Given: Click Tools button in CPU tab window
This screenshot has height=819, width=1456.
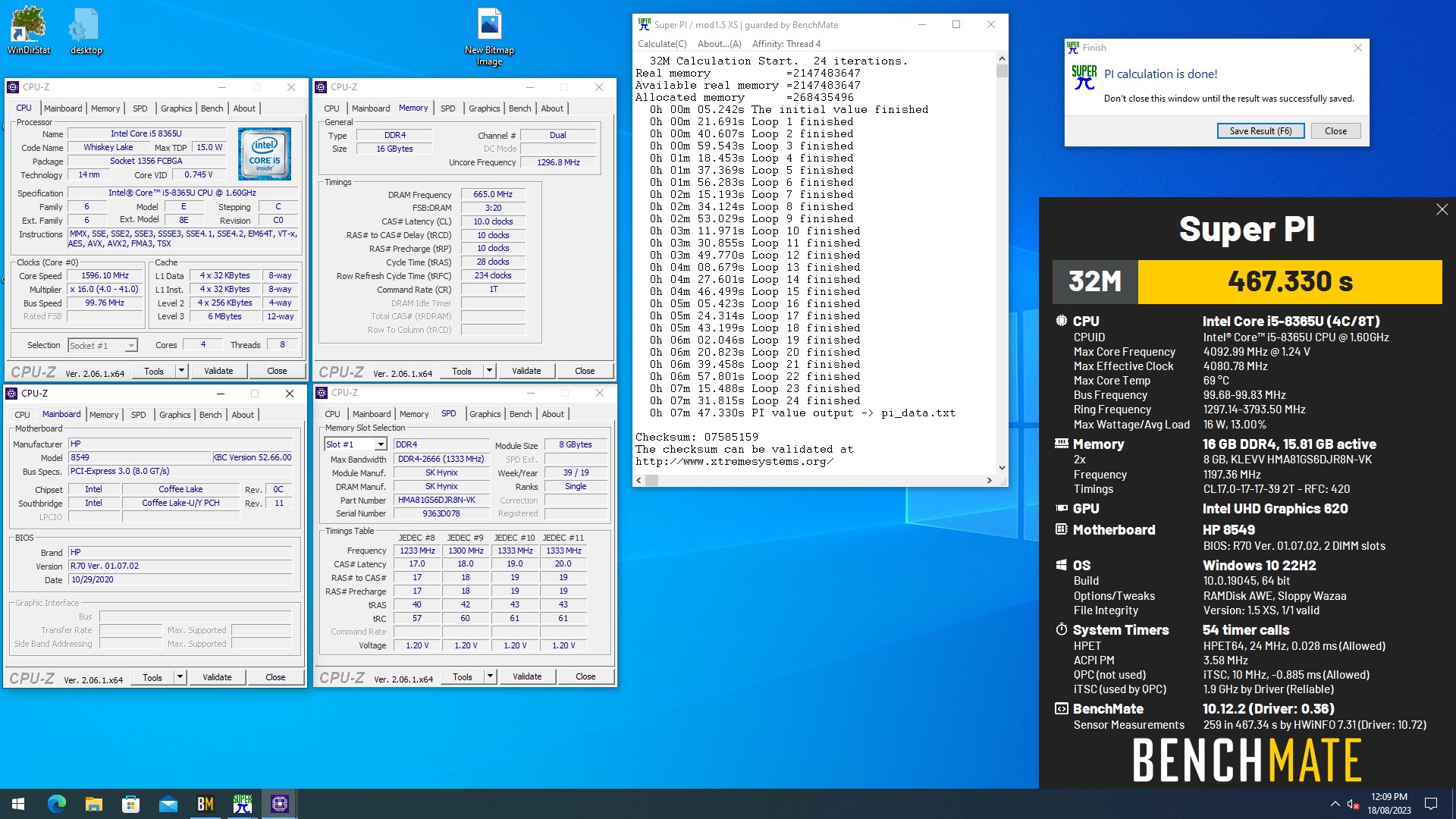Looking at the screenshot, I should (154, 371).
